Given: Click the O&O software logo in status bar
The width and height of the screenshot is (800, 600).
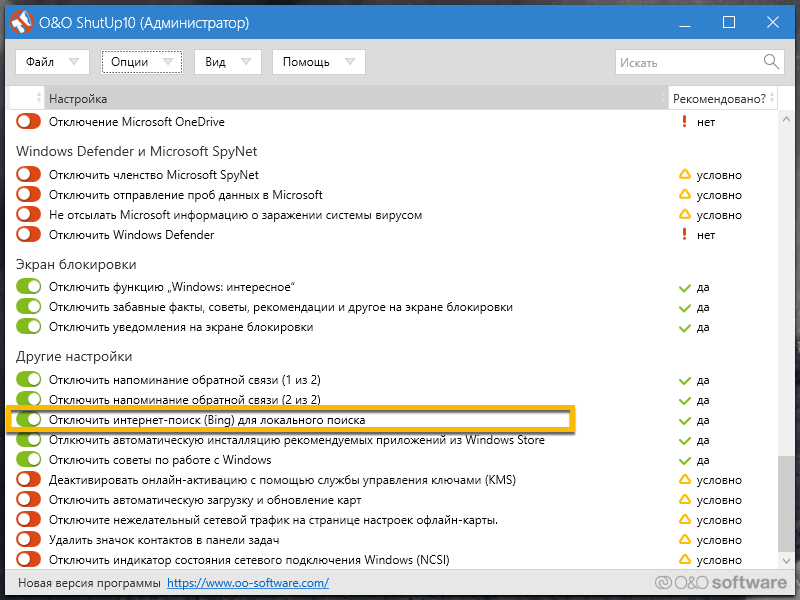Looking at the screenshot, I should point(720,583).
